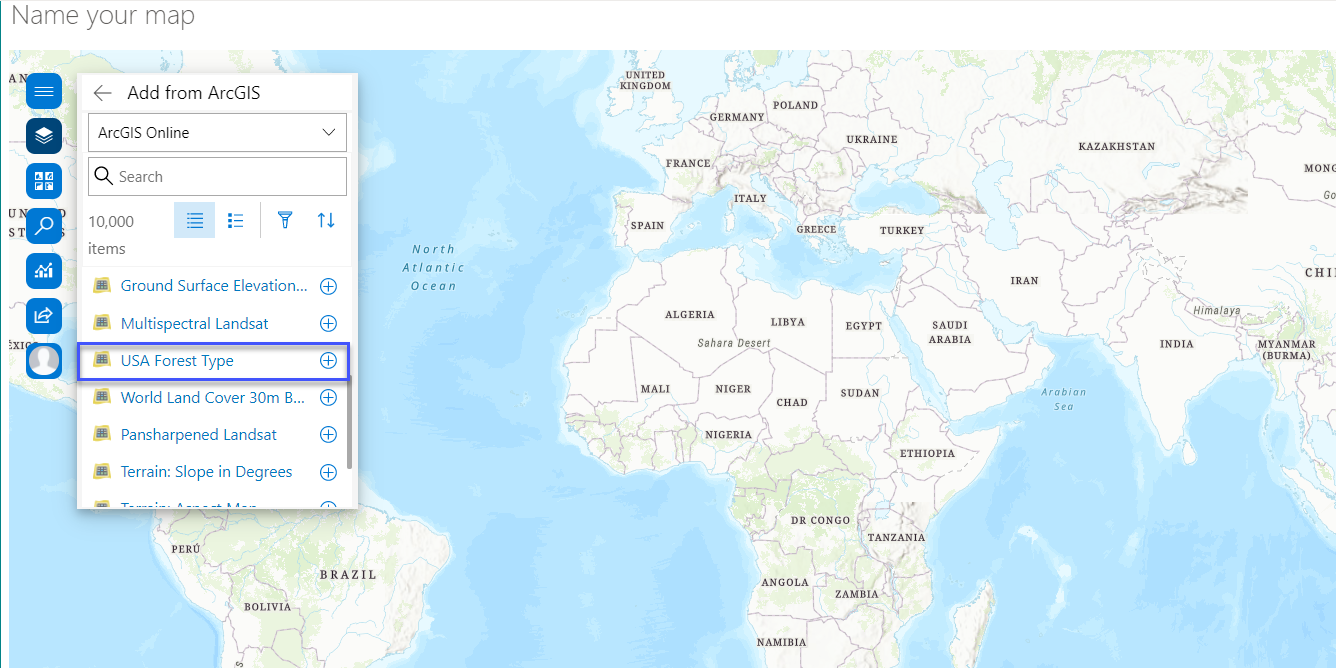Activate the Search tool in the sidebar

tap(43, 226)
